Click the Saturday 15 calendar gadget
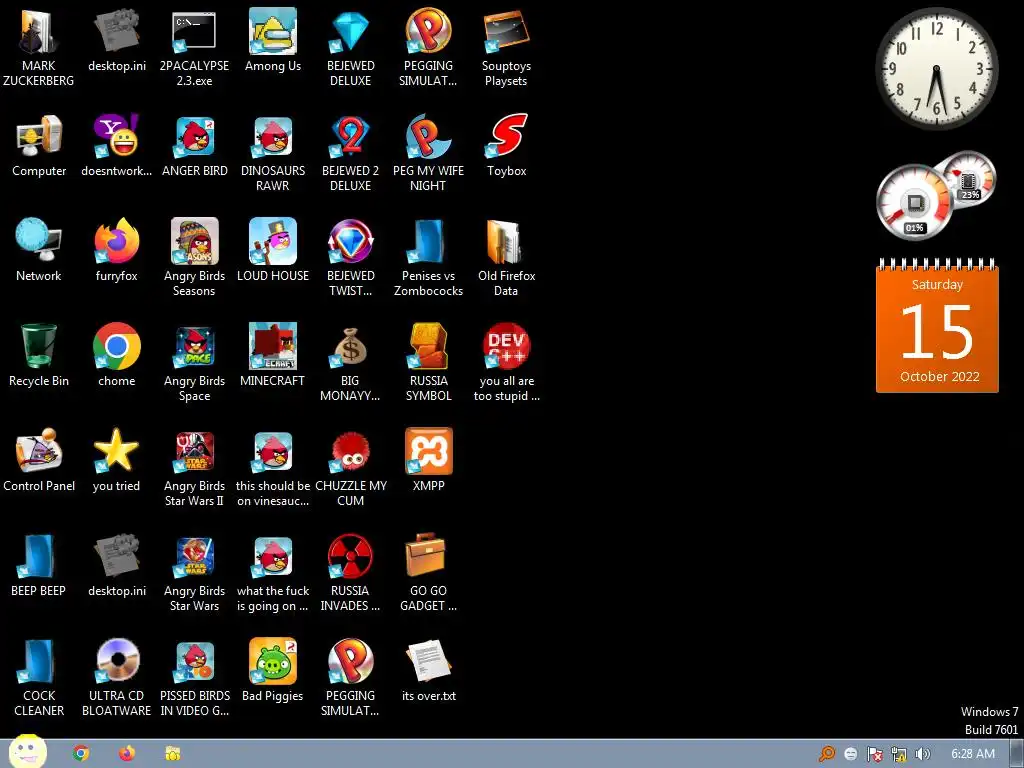Image resolution: width=1024 pixels, height=768 pixels. 937,327
